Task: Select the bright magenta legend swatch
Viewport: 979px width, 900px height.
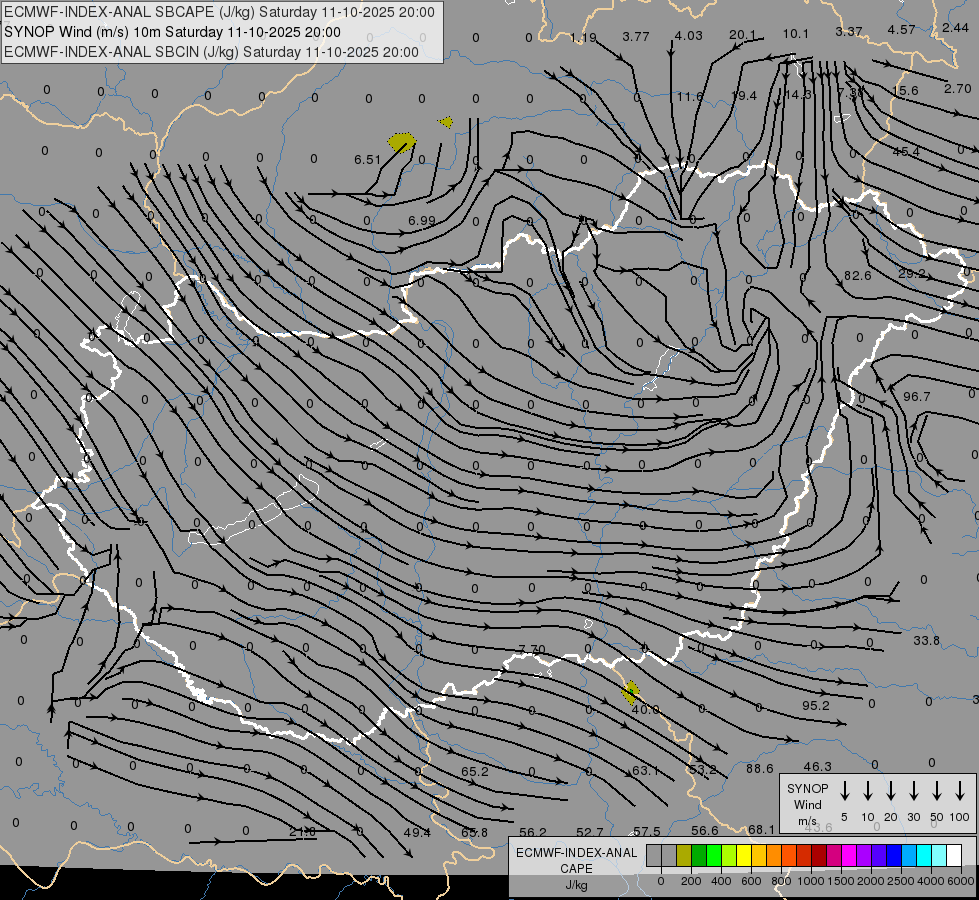Action: [x=849, y=856]
